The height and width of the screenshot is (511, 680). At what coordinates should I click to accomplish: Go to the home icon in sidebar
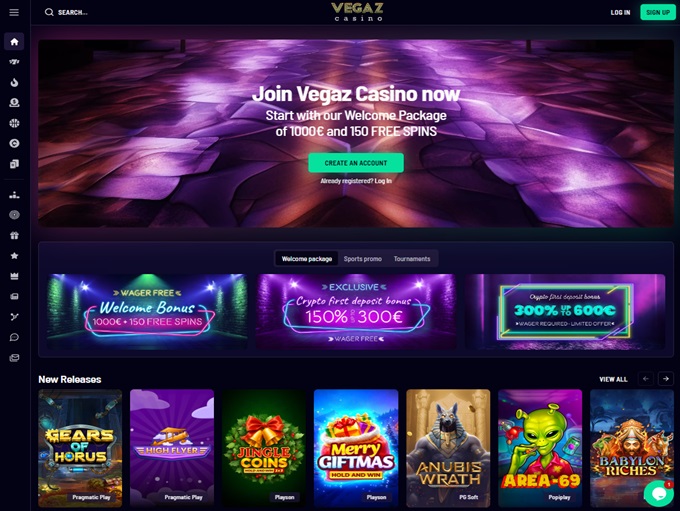pyautogui.click(x=14, y=42)
